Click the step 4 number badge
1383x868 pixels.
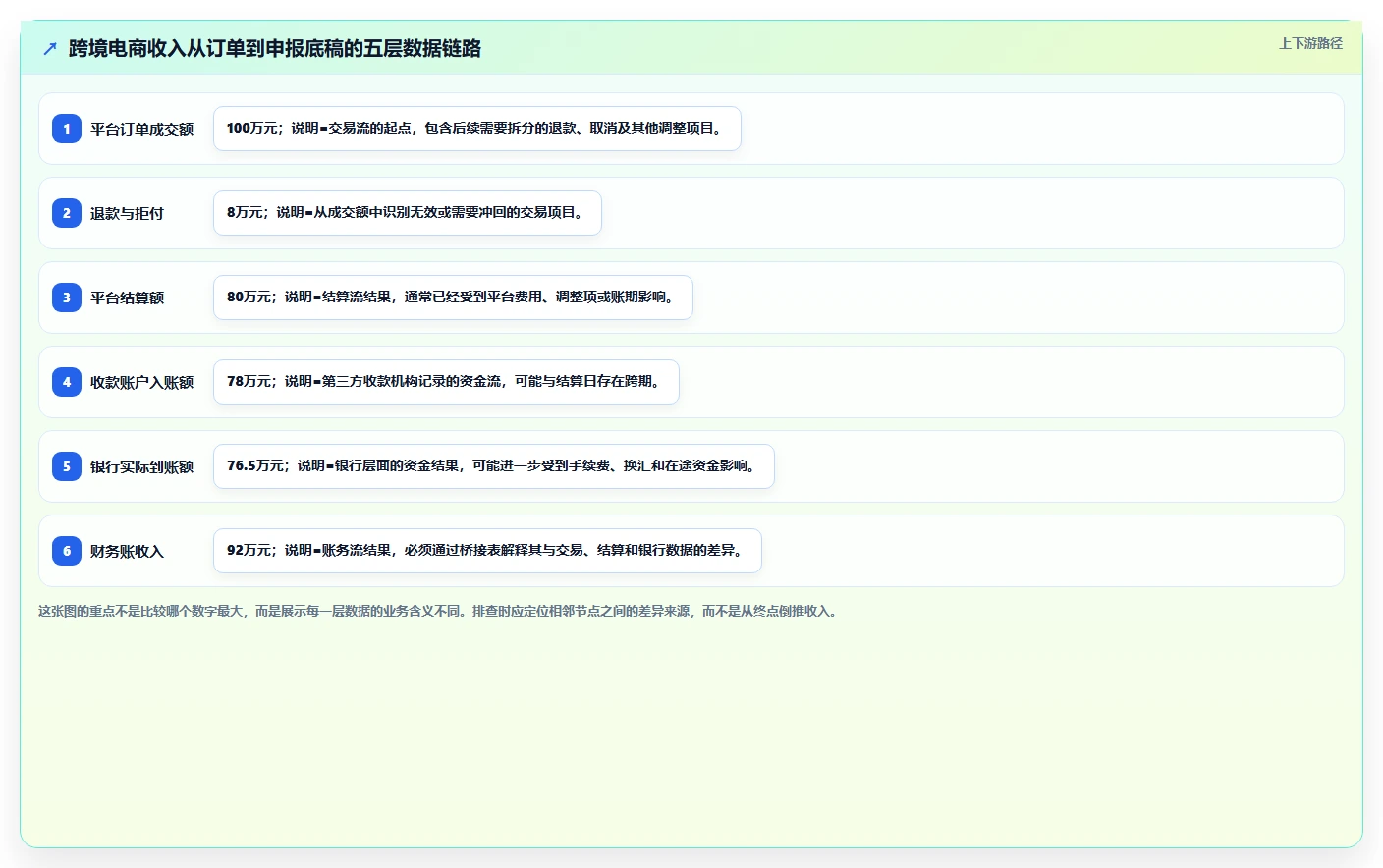tap(67, 382)
